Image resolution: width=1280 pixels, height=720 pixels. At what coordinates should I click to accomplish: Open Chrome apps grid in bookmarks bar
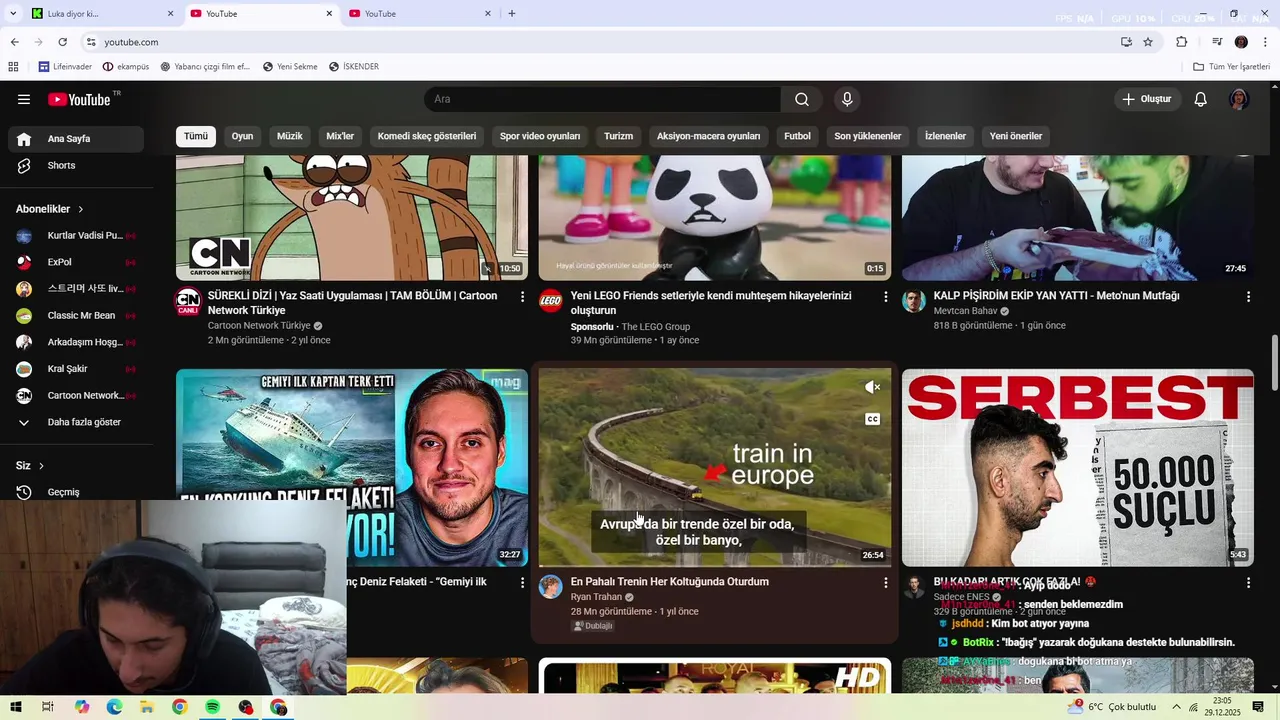tap(13, 67)
